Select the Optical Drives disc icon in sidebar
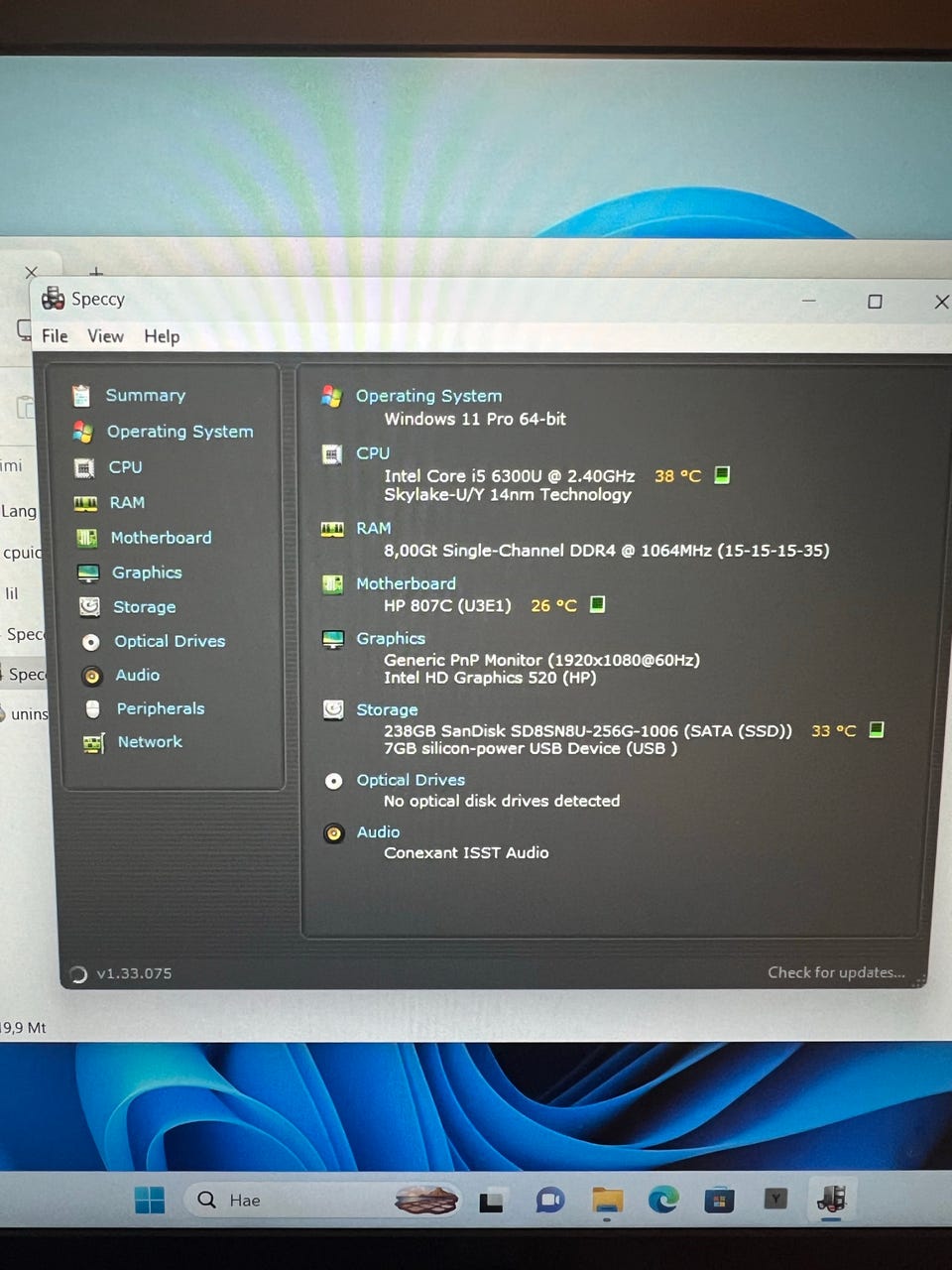This screenshot has height=1270, width=952. (x=91, y=642)
